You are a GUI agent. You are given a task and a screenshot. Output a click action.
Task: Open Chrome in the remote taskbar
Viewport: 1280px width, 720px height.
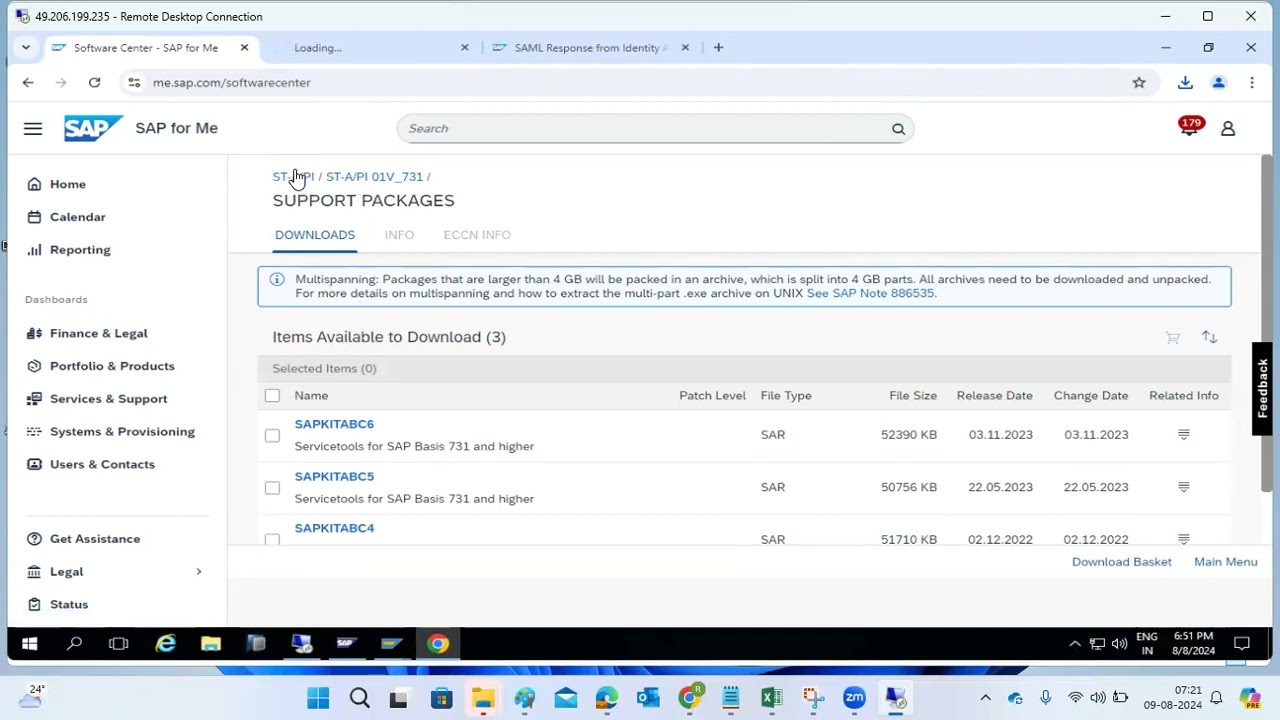point(438,644)
